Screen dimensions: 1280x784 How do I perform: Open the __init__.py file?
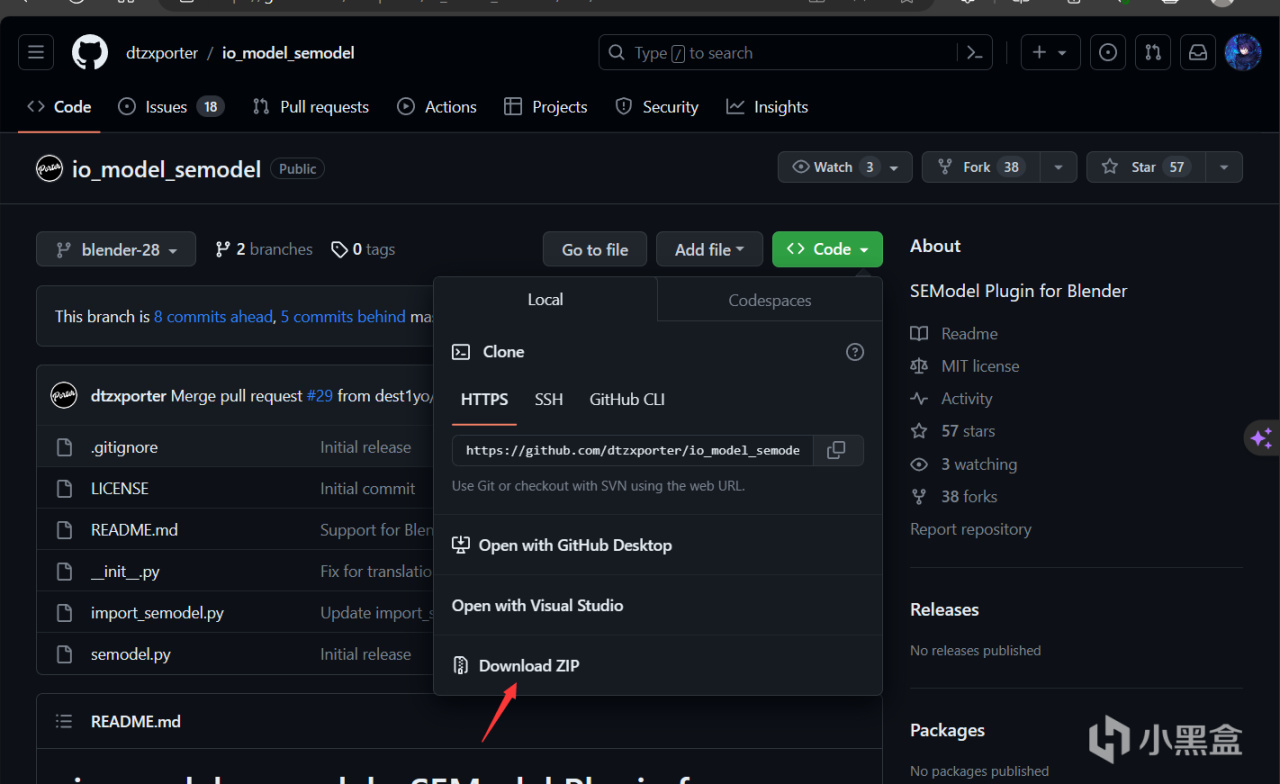(125, 571)
